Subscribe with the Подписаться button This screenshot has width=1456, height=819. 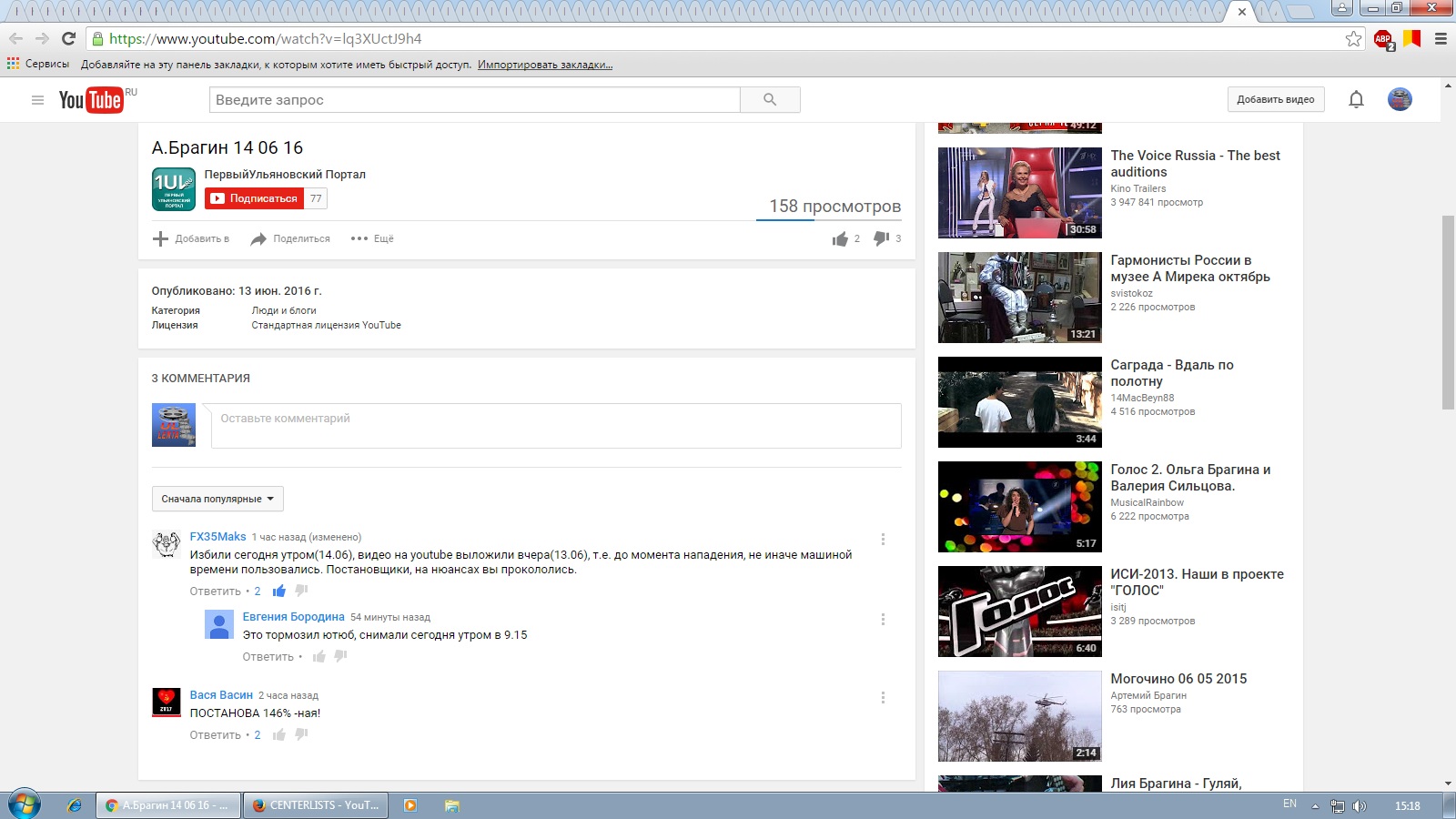coord(254,198)
